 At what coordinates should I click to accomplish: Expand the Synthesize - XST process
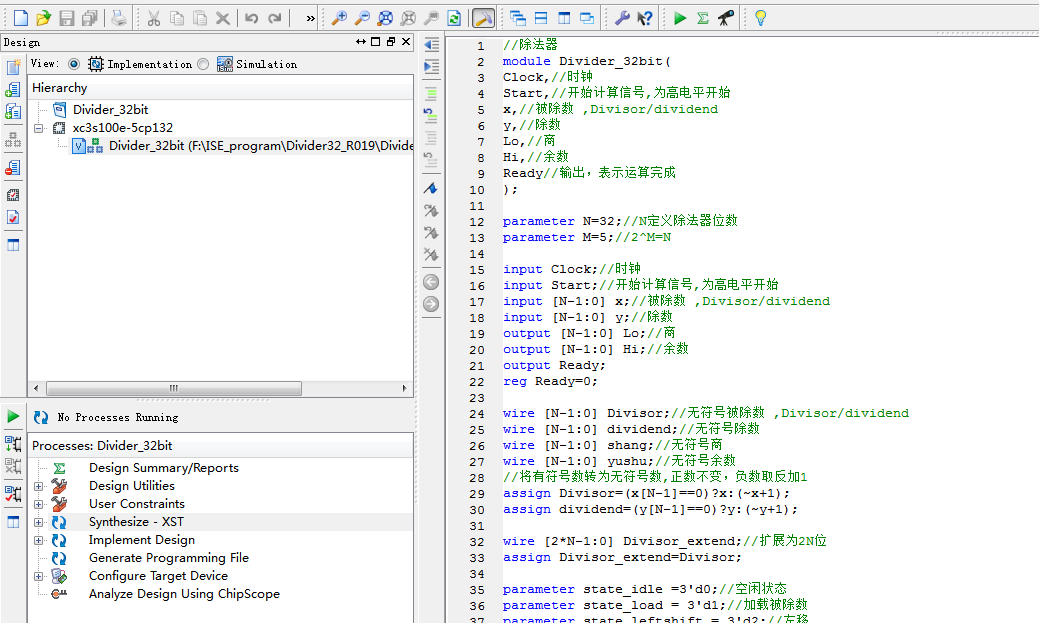click(39, 522)
